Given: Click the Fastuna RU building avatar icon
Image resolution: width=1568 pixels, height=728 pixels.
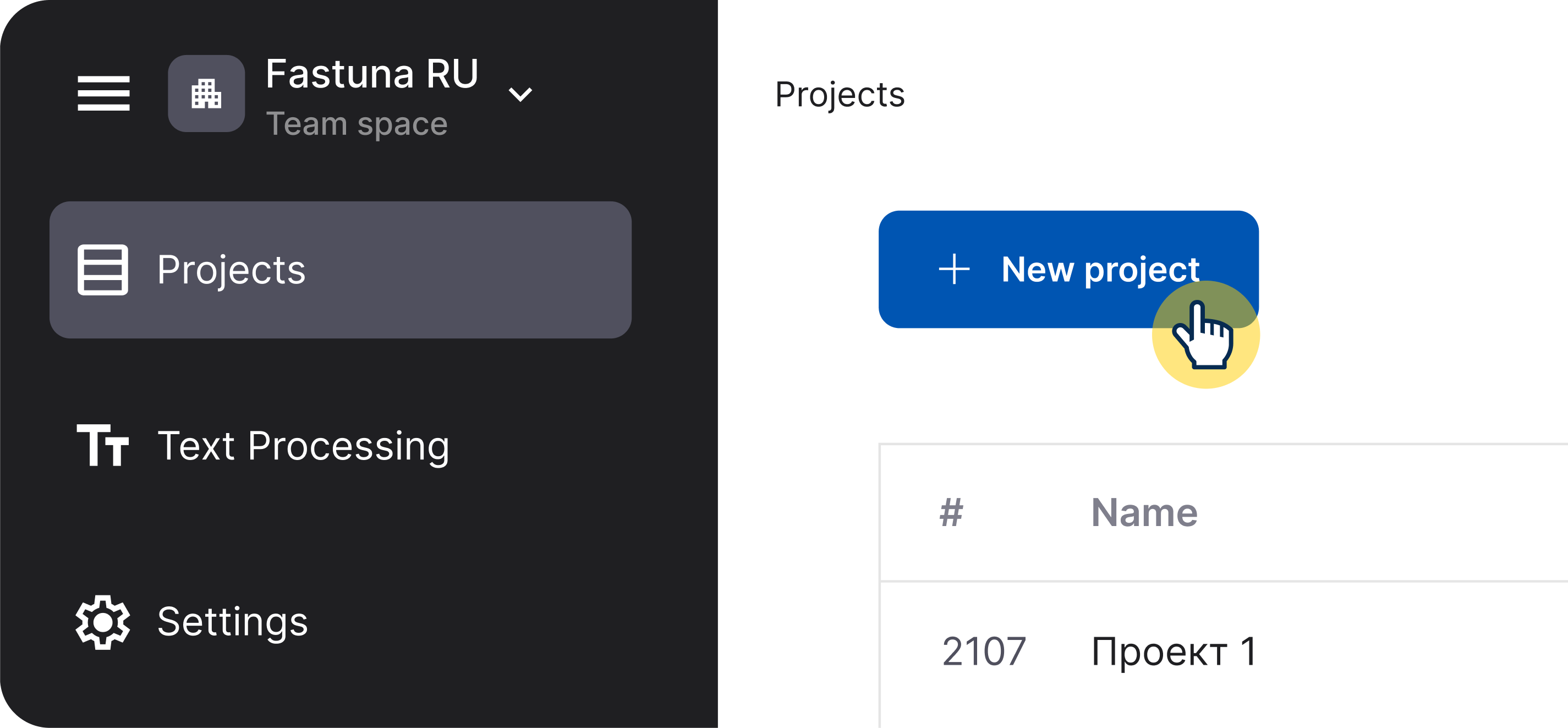Looking at the screenshot, I should click(x=206, y=93).
